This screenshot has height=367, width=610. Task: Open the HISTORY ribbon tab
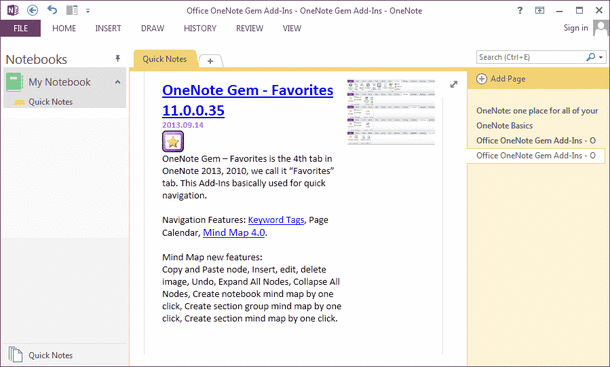pos(200,28)
